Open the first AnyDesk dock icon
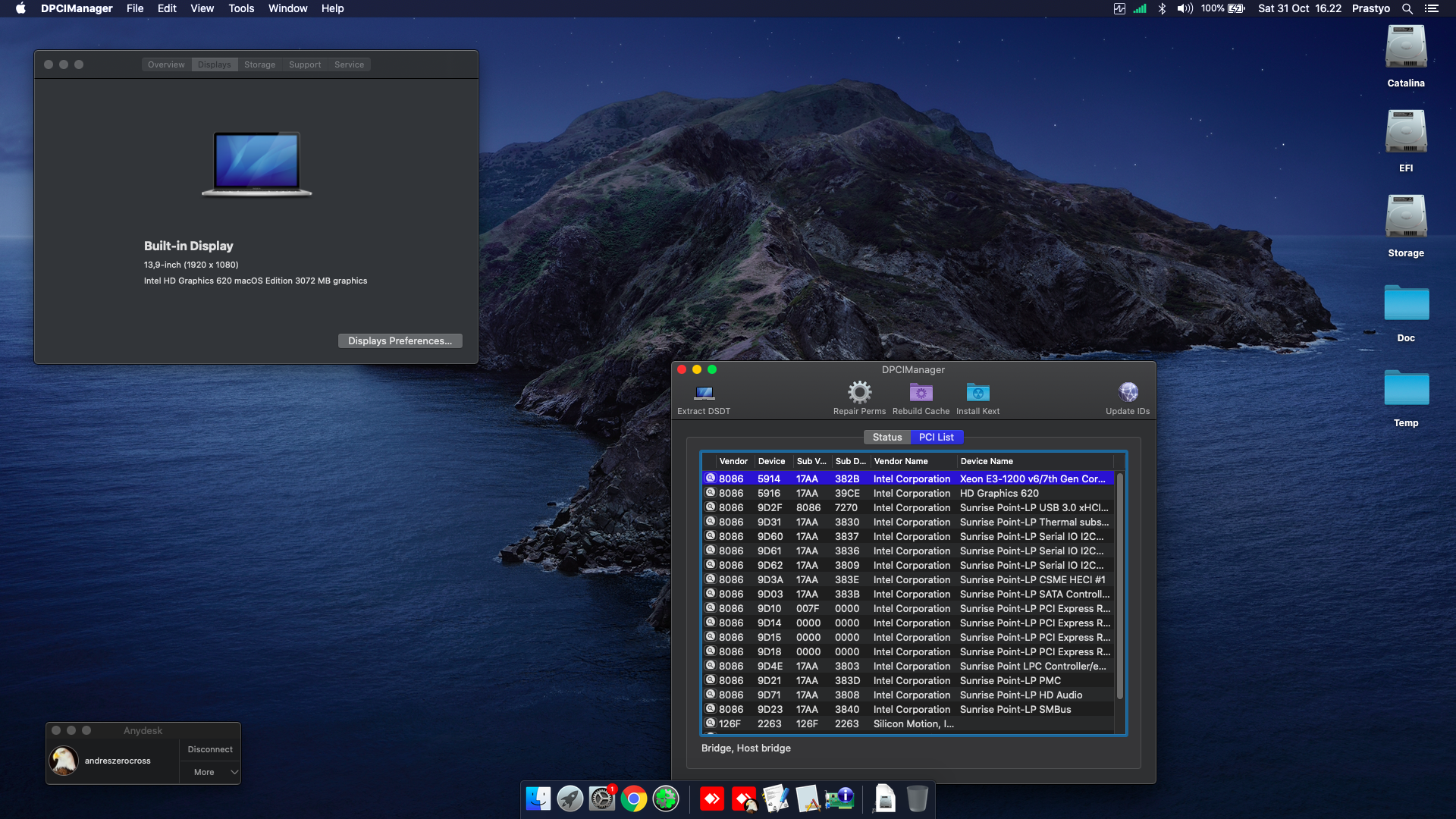Screen dimensions: 1456x819 coord(712,799)
